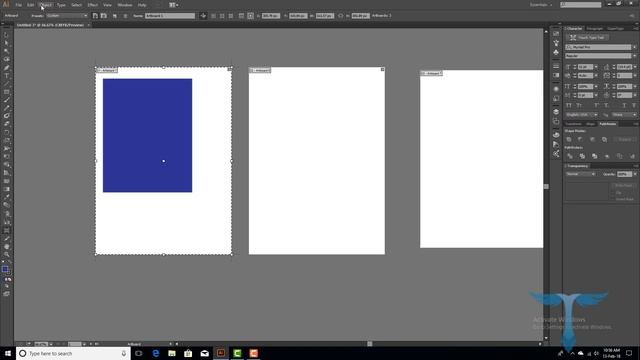Open the Normal blending mode dropdown

pyautogui.click(x=580, y=174)
